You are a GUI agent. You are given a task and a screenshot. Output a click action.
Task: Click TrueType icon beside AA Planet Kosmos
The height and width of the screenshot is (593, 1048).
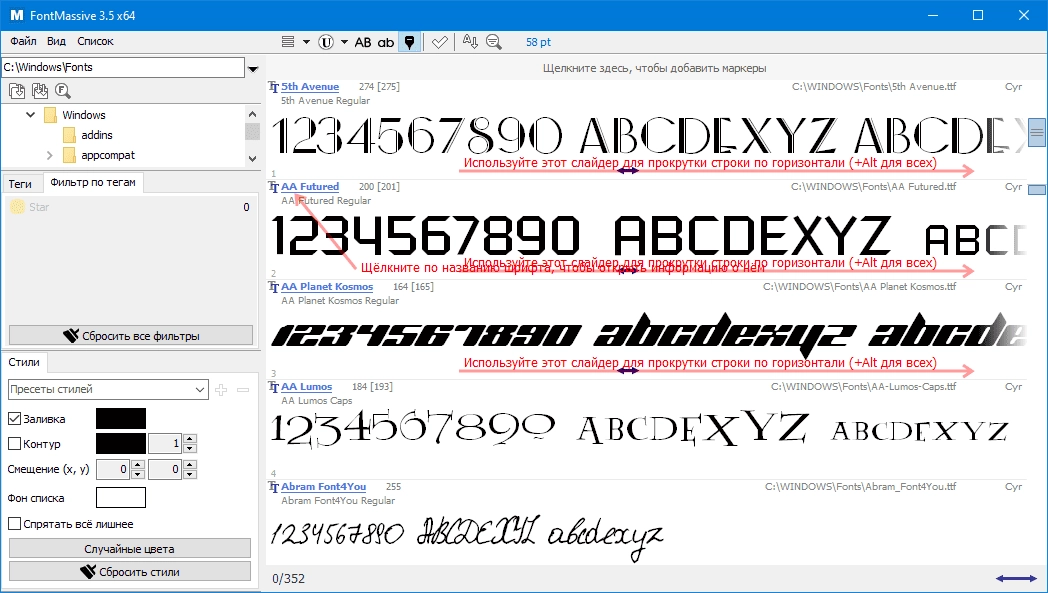click(x=273, y=287)
